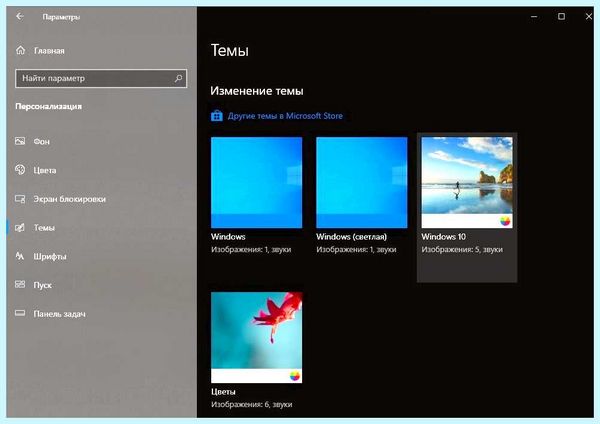Click the Windows (светлая) theme name

[x=351, y=237]
